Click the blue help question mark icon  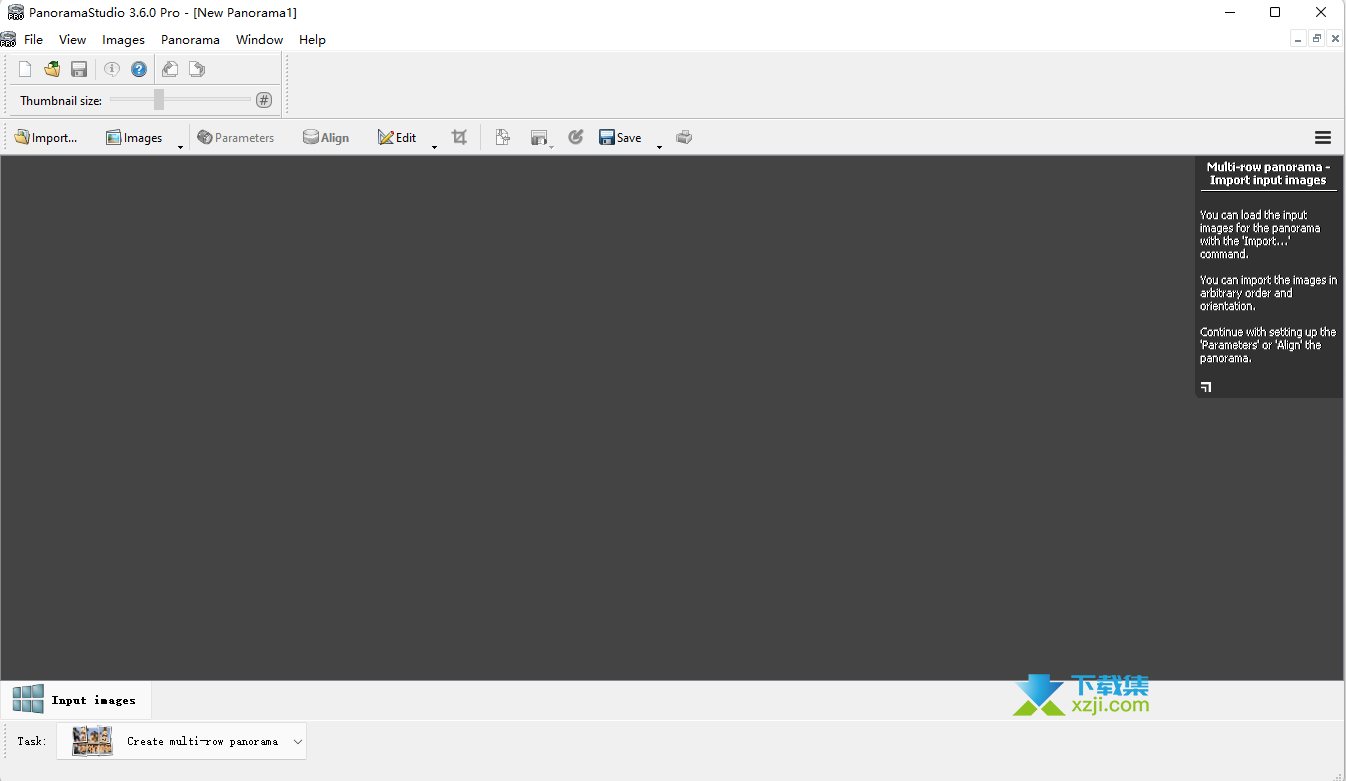[139, 69]
